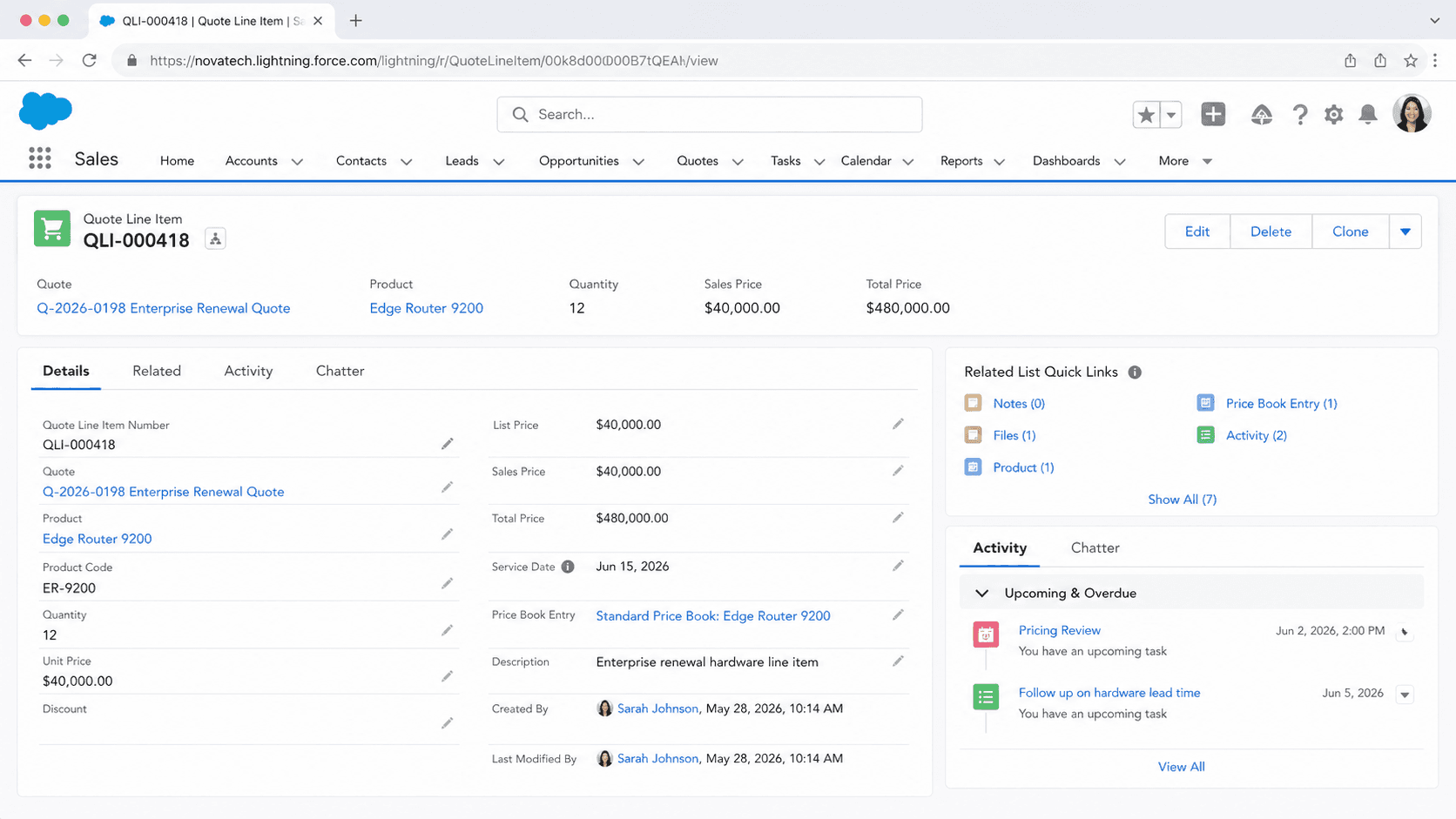
Task: Open the Leads nav item
Action: coord(462,161)
